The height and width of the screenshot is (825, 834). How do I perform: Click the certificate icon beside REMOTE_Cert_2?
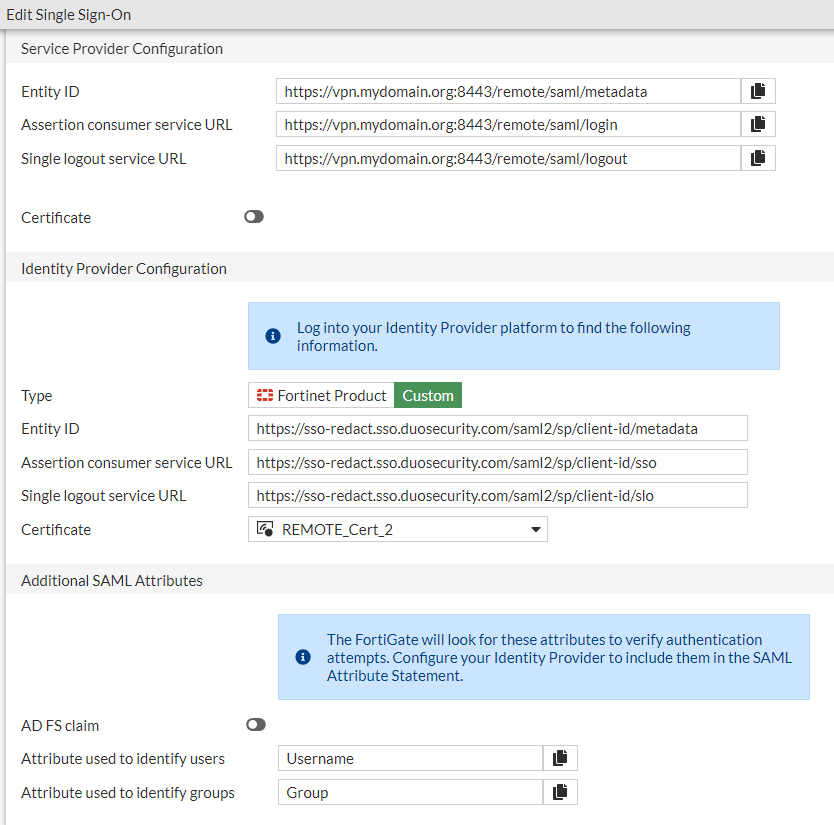[264, 529]
